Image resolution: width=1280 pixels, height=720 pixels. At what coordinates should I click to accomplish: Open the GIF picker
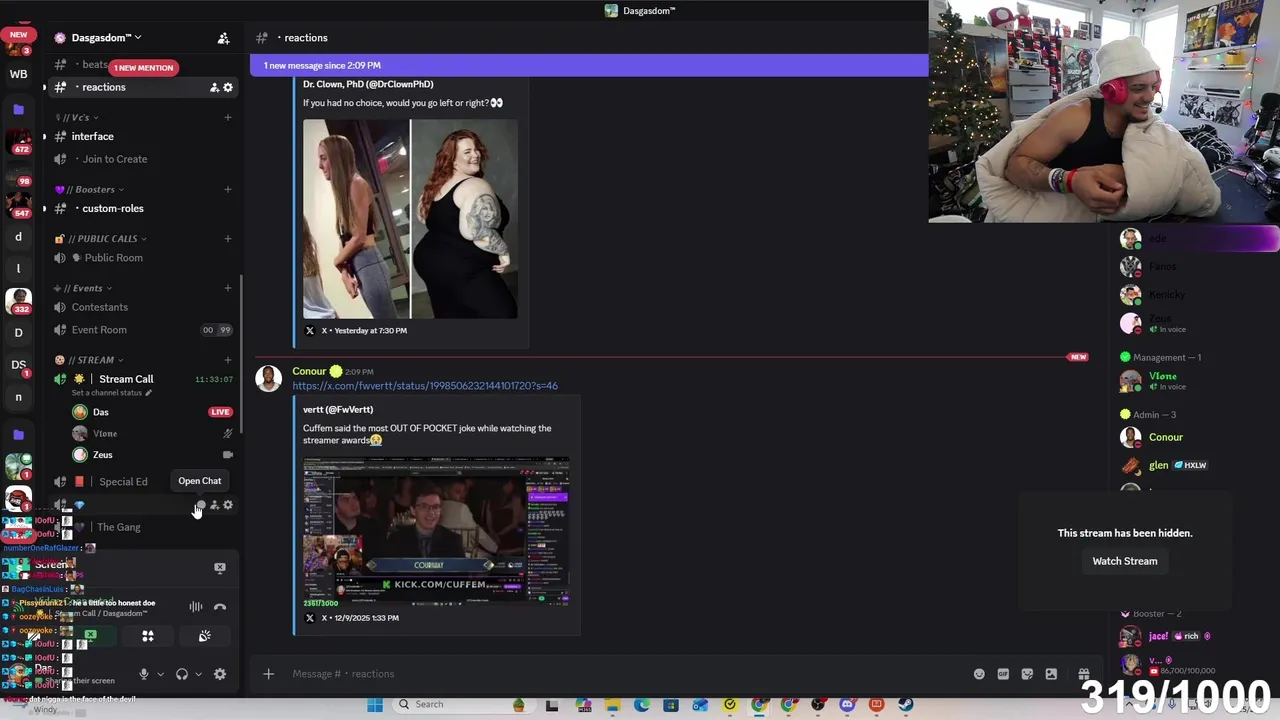click(x=1003, y=674)
